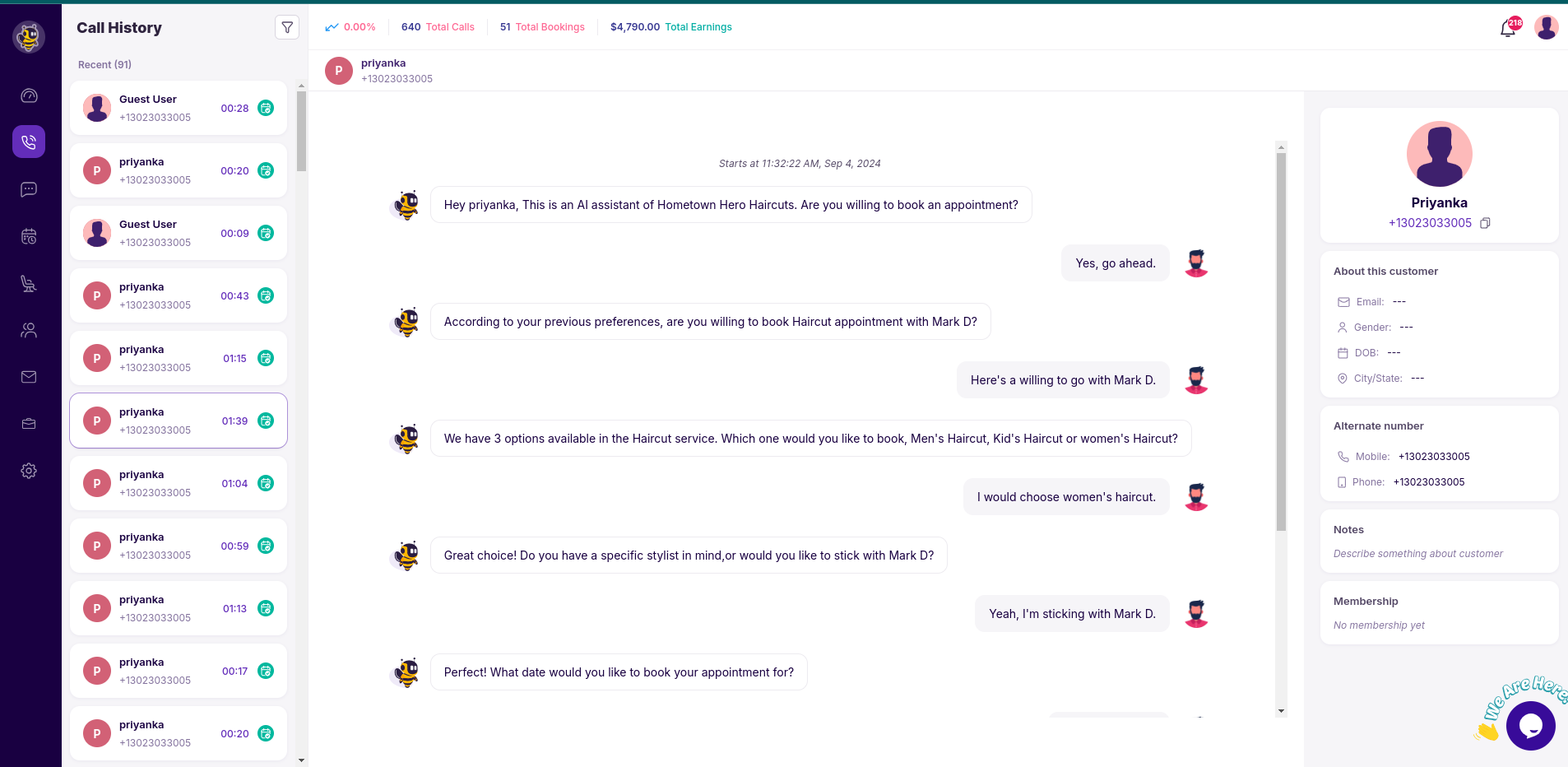This screenshot has width=1568, height=767.
Task: Click the conversation scrollbar down arrow
Action: (1281, 711)
